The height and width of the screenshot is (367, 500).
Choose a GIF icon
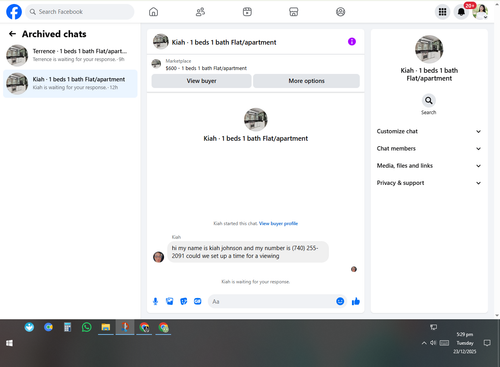tap(198, 301)
